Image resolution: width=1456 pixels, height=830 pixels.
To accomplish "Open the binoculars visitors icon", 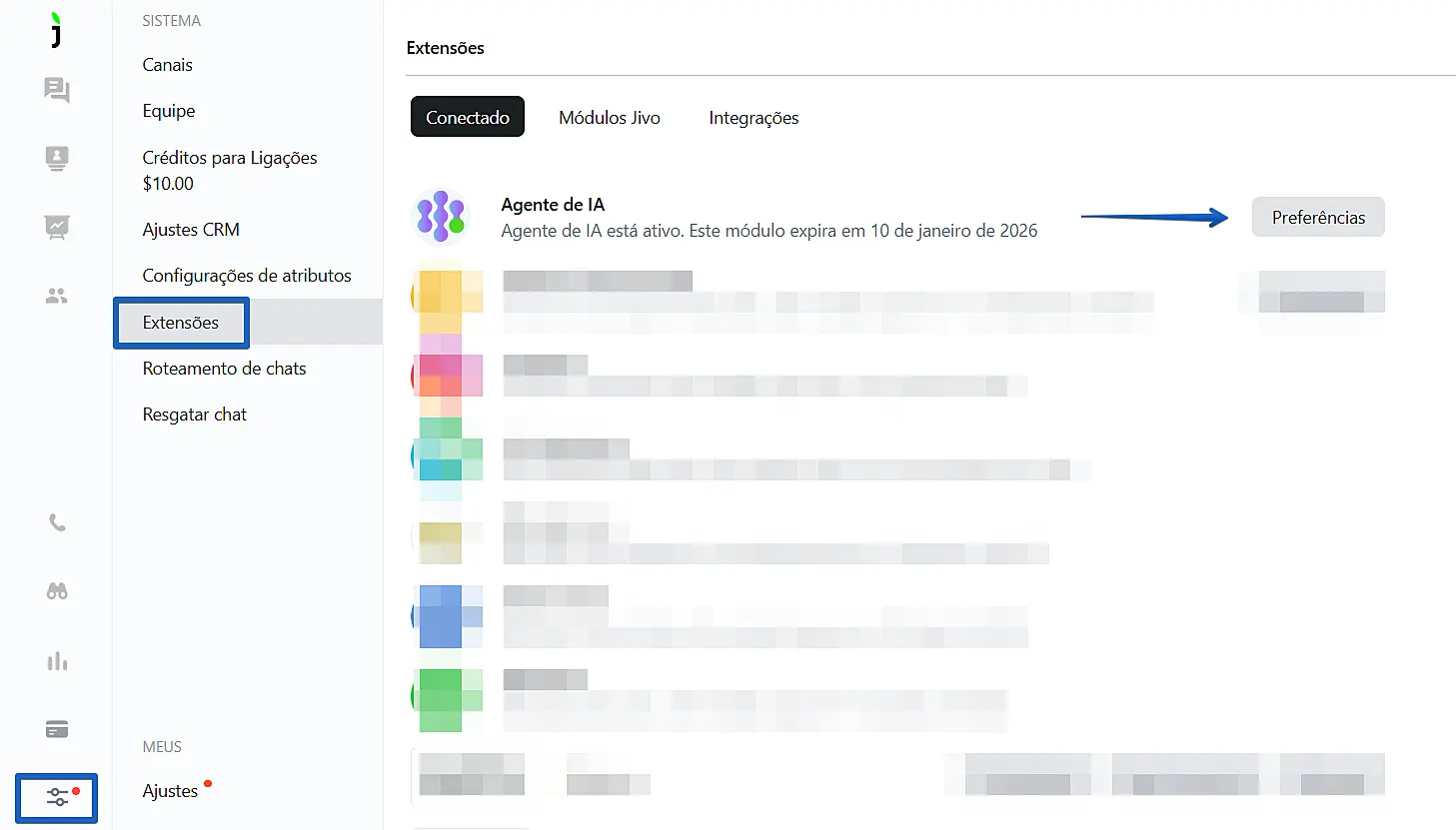I will tap(57, 591).
